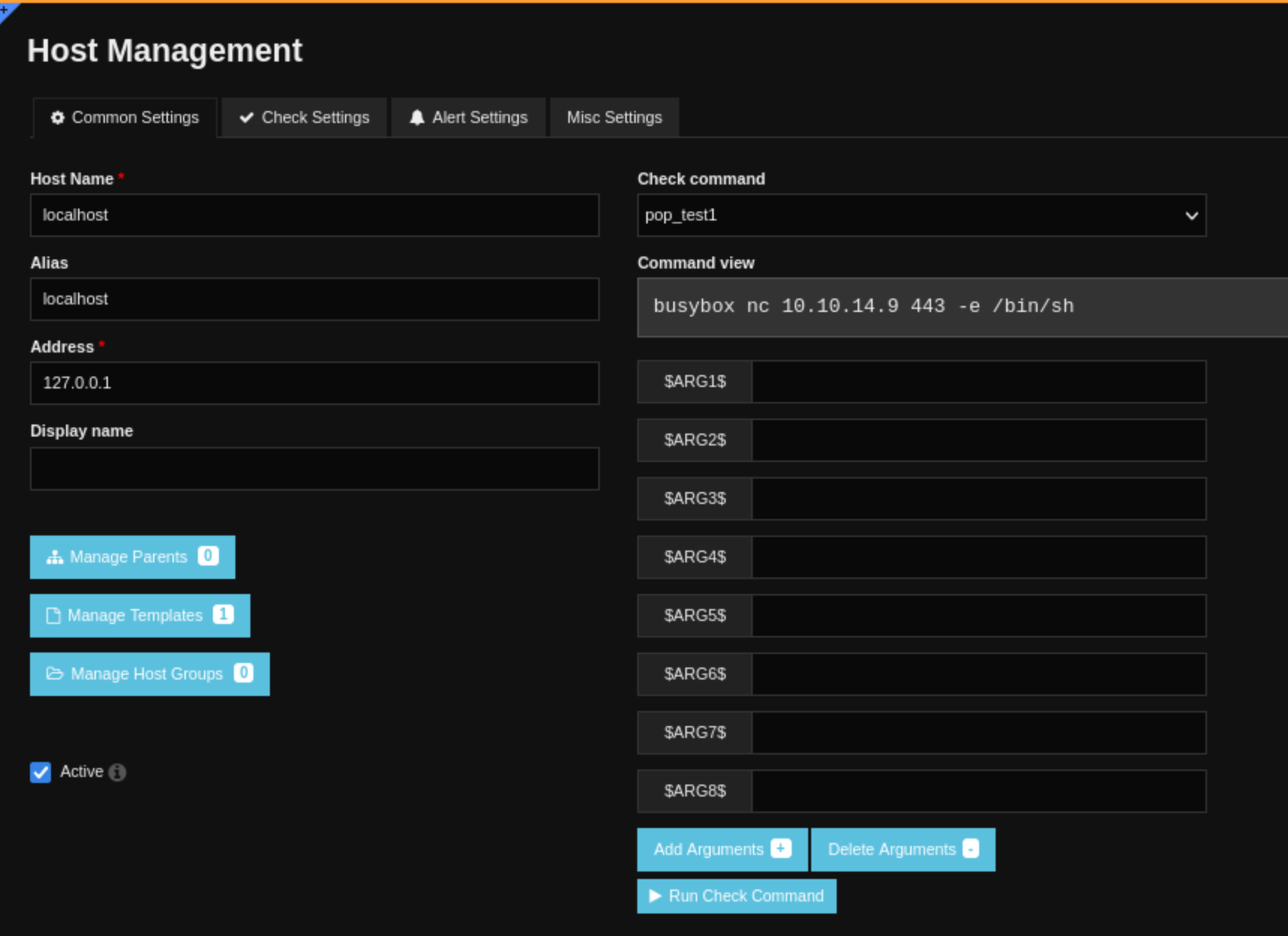Run the check command
The height and width of the screenshot is (936, 1288).
click(737, 896)
